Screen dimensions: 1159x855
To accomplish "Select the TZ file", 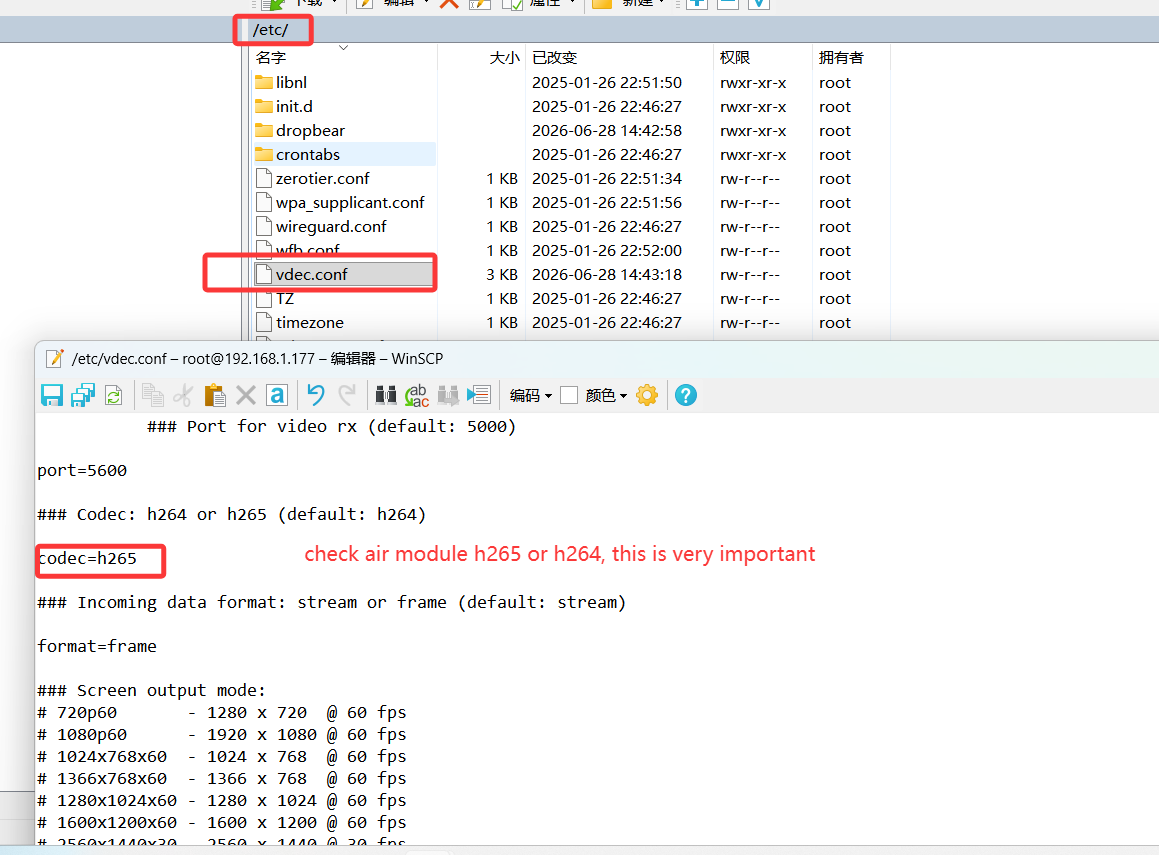I will [285, 299].
